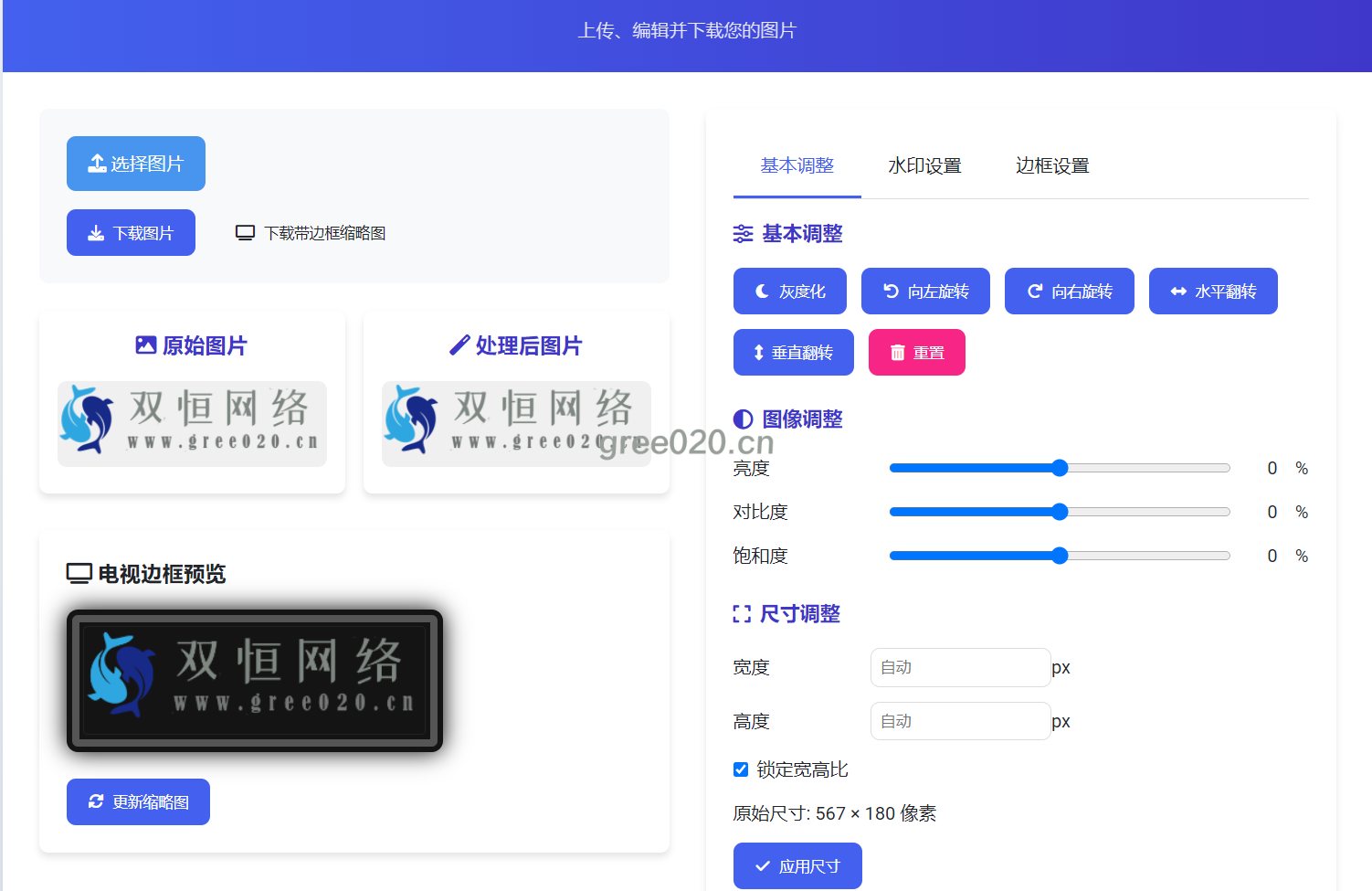Click the 应用尺寸 apply size button
The width and height of the screenshot is (1372, 891).
point(797,865)
